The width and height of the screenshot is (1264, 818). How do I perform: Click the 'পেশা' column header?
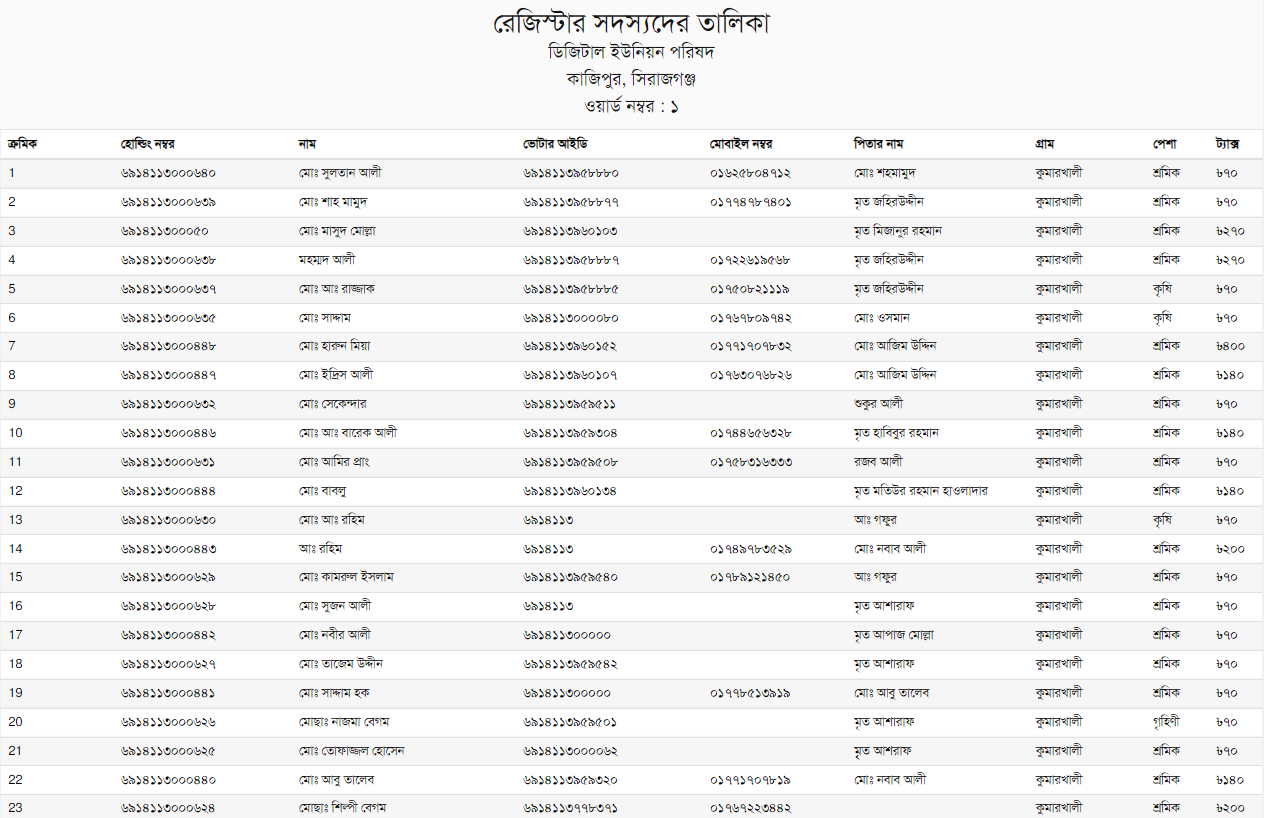(1164, 144)
